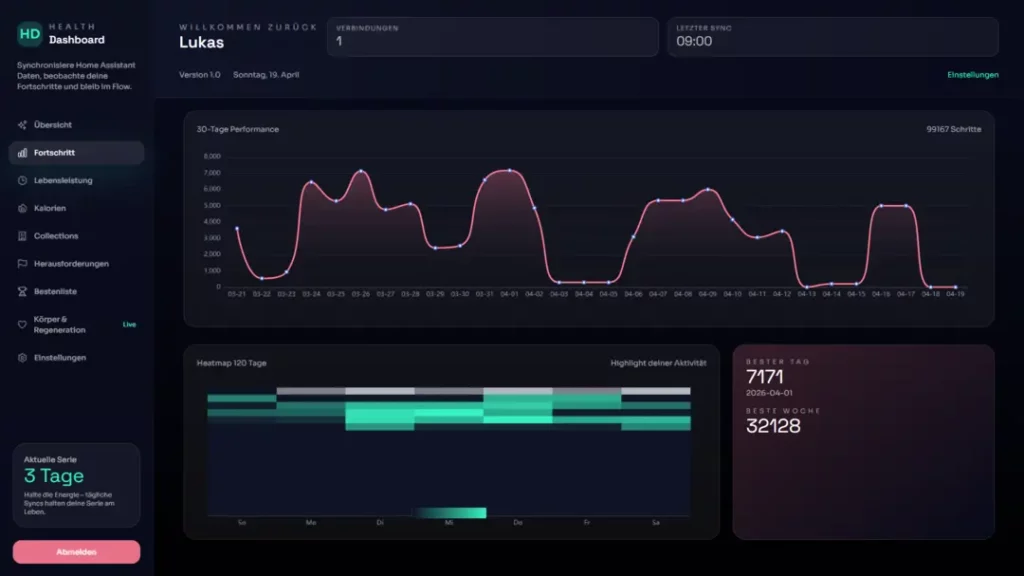
Task: Toggle the Live indicator next to Körper & Regeneration
Action: point(128,323)
